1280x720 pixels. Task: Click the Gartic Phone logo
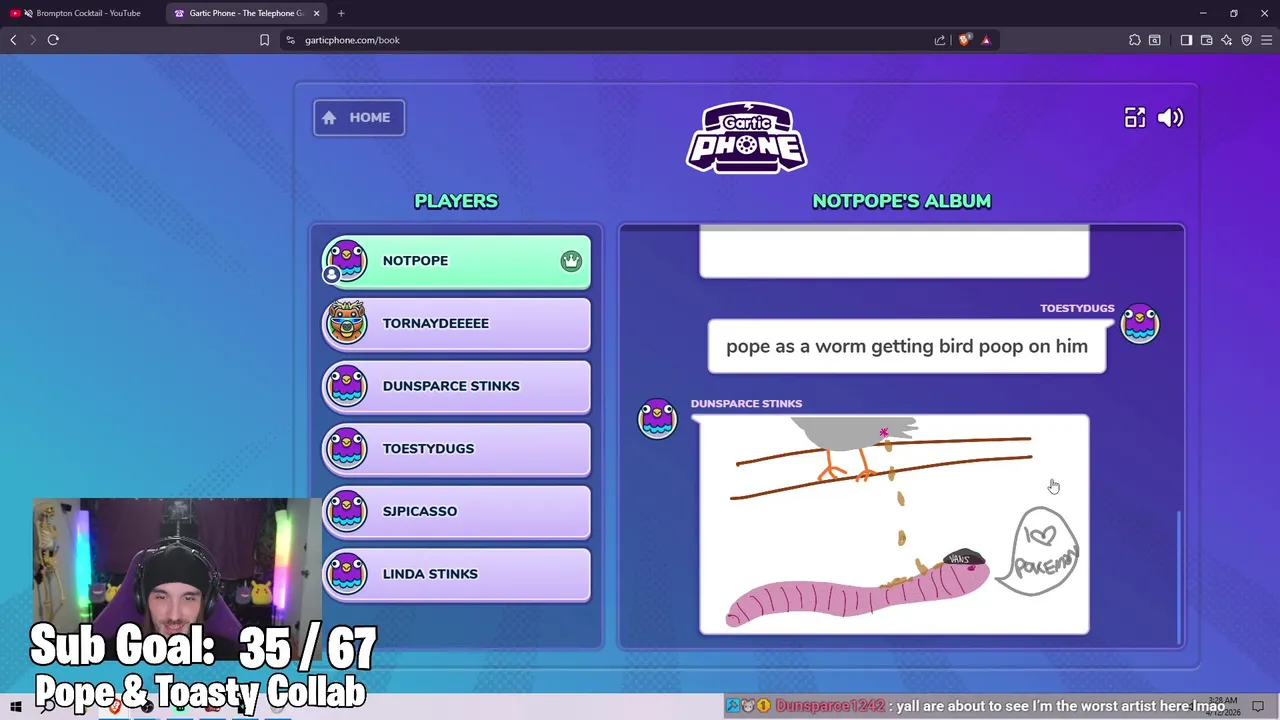(746, 137)
